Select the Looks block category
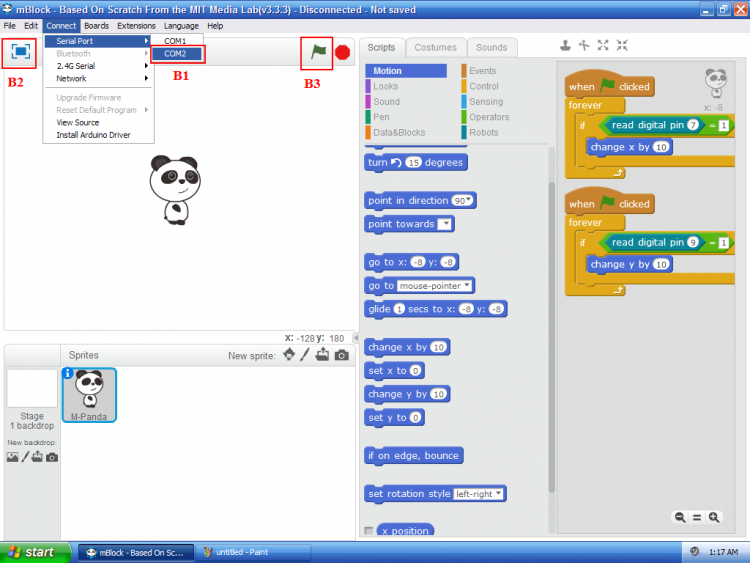 coord(406,86)
